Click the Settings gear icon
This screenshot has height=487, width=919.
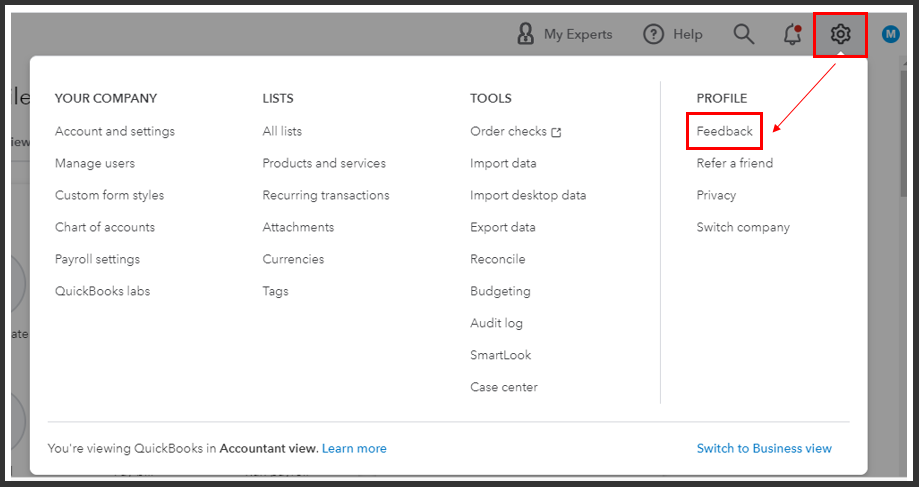click(x=840, y=35)
